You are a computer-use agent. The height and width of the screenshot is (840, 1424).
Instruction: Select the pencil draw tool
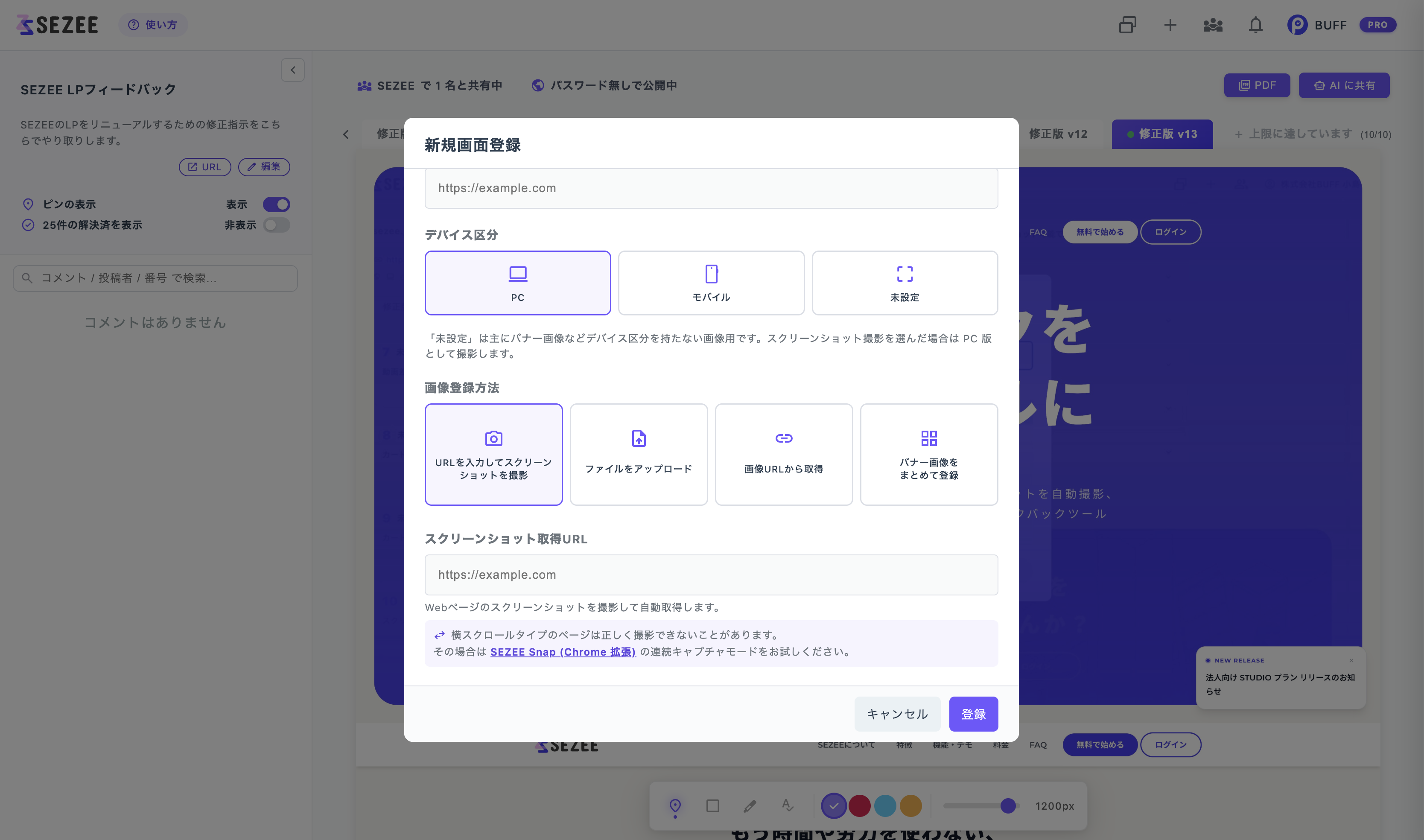click(750, 805)
